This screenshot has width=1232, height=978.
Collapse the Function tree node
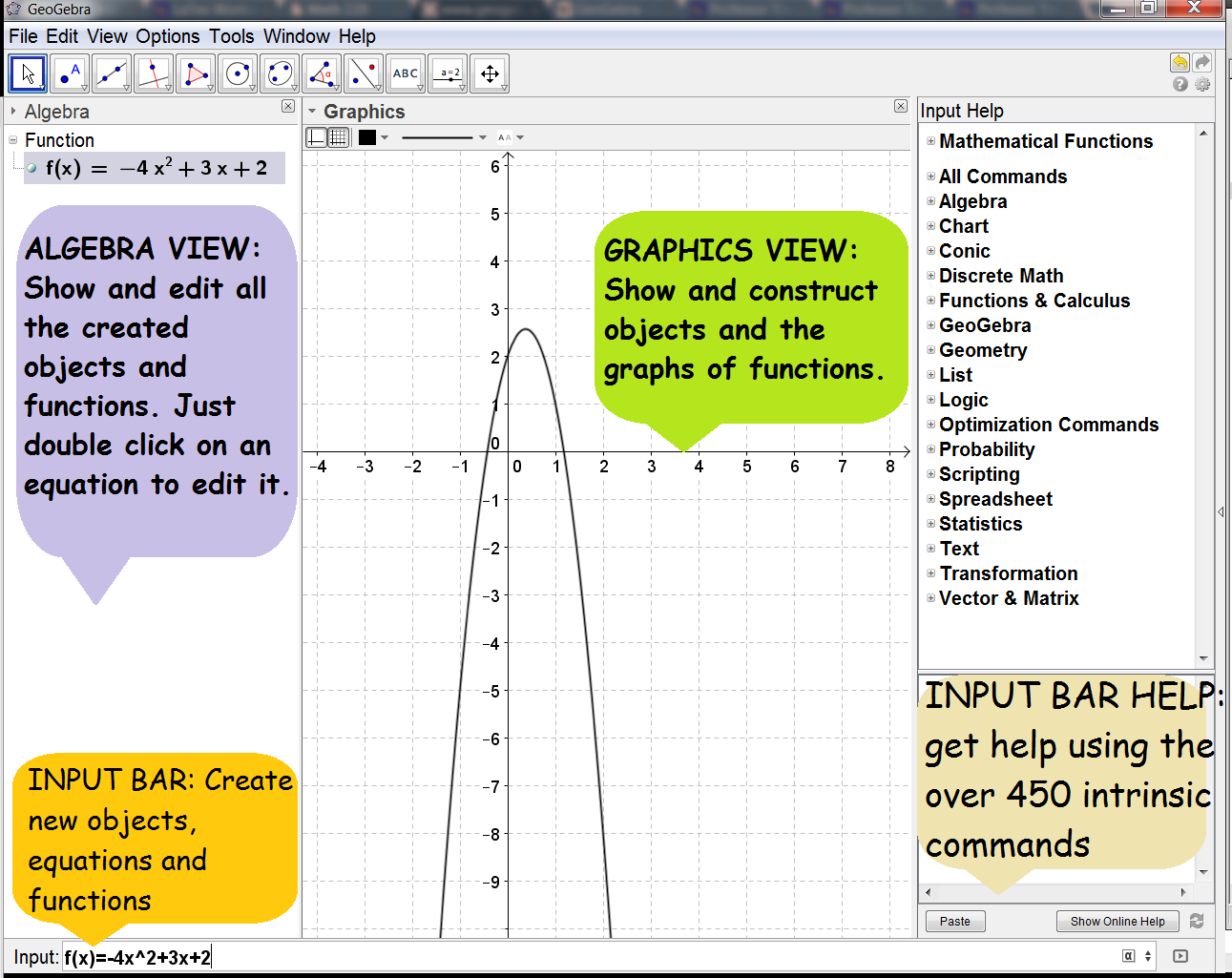click(13, 140)
